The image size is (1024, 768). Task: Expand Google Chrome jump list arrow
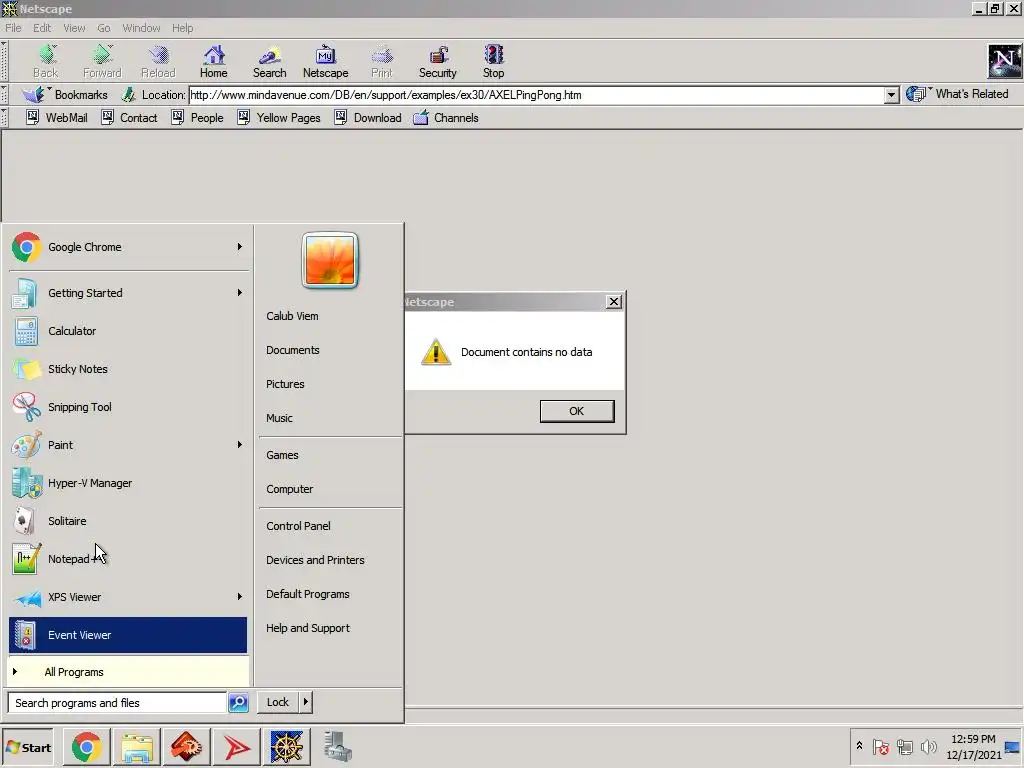240,247
